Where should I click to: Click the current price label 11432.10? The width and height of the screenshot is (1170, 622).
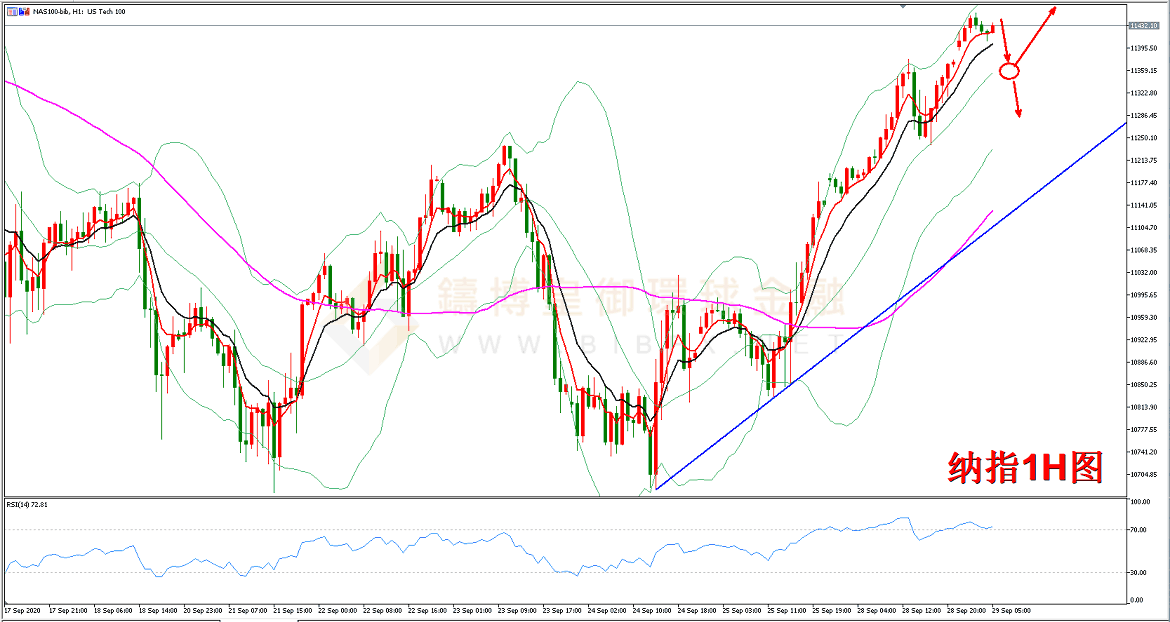coord(1143,26)
